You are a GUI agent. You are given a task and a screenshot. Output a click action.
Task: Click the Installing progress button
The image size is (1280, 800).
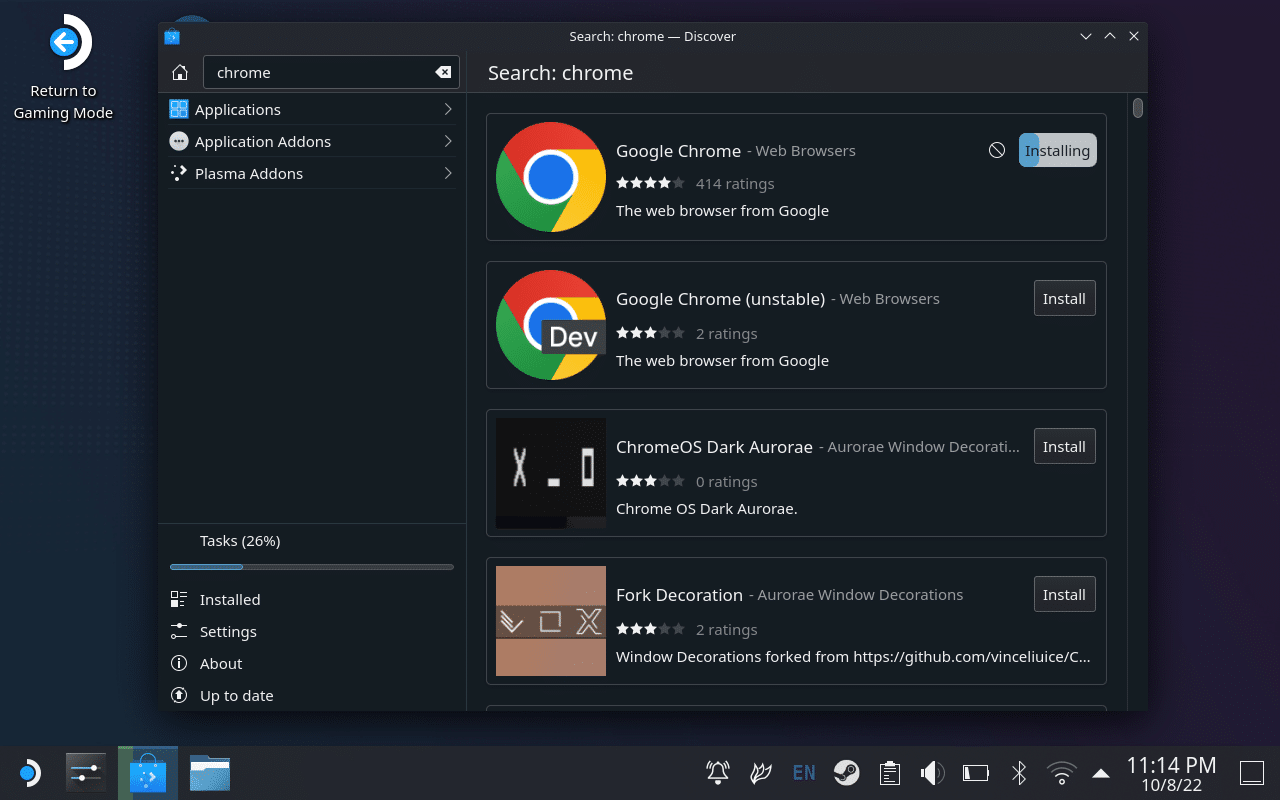(1057, 150)
